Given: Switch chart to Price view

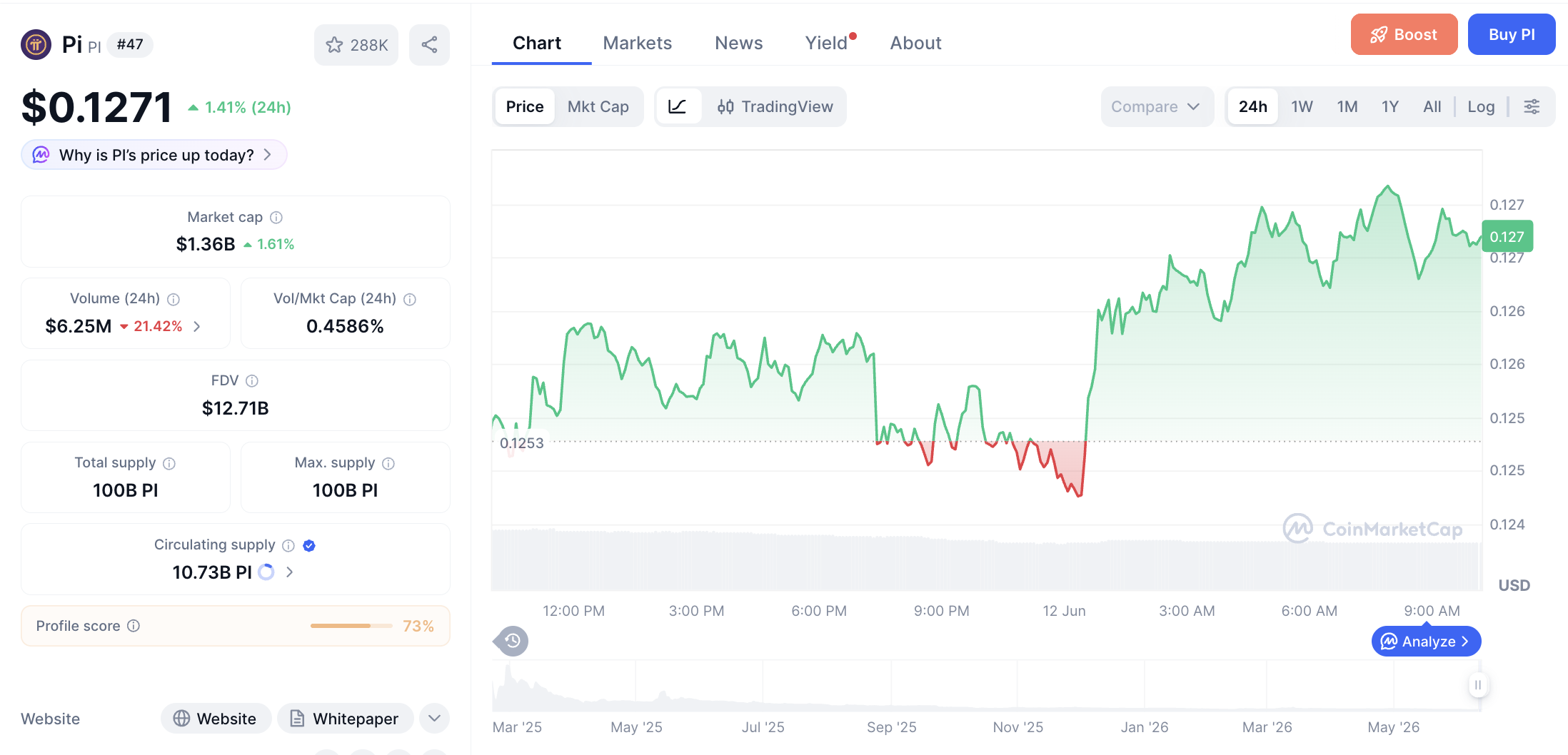Looking at the screenshot, I should [x=525, y=107].
